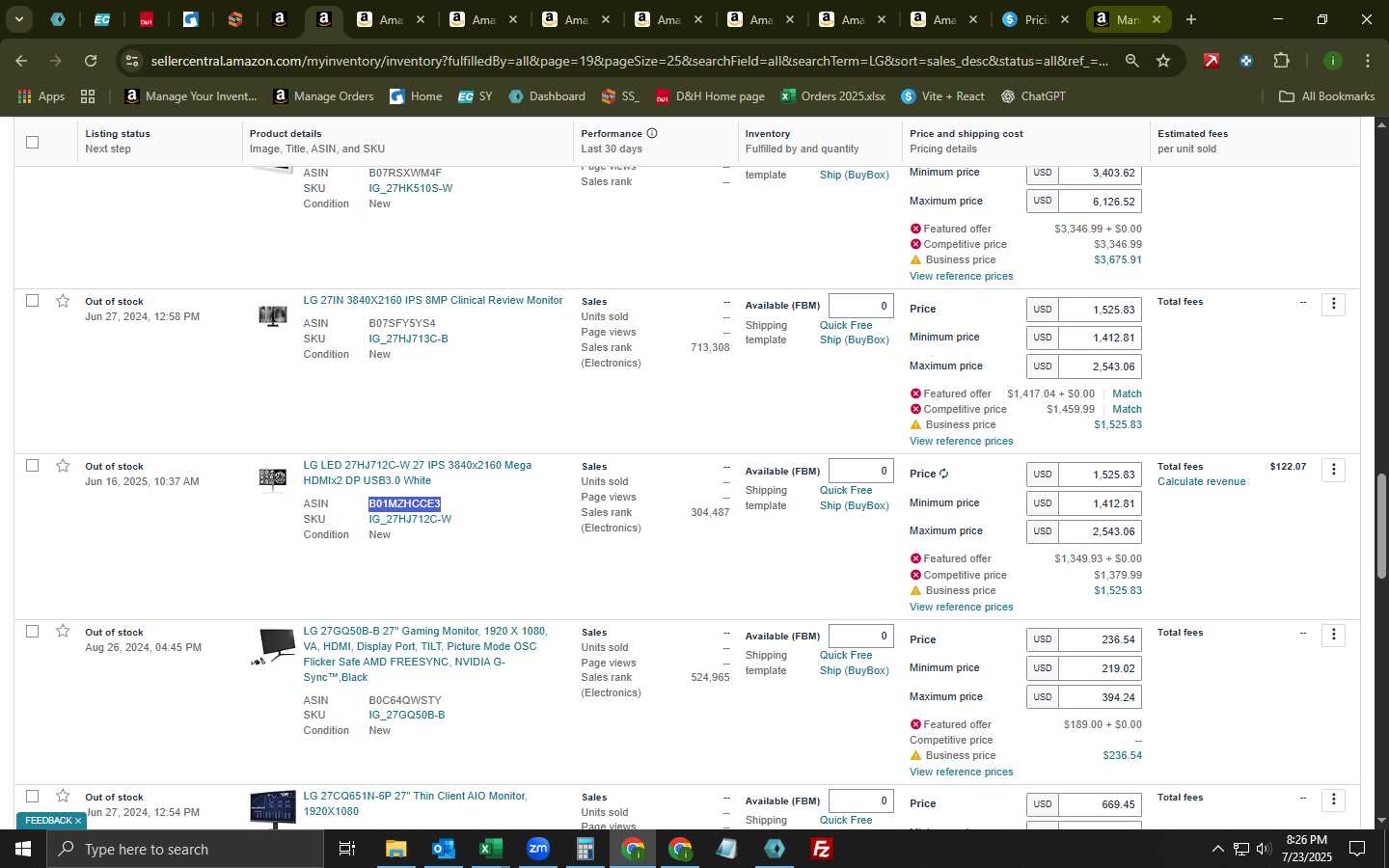1389x868 pixels.
Task: Edit available quantity for IG_27HJ713C-B
Action: (x=860, y=306)
